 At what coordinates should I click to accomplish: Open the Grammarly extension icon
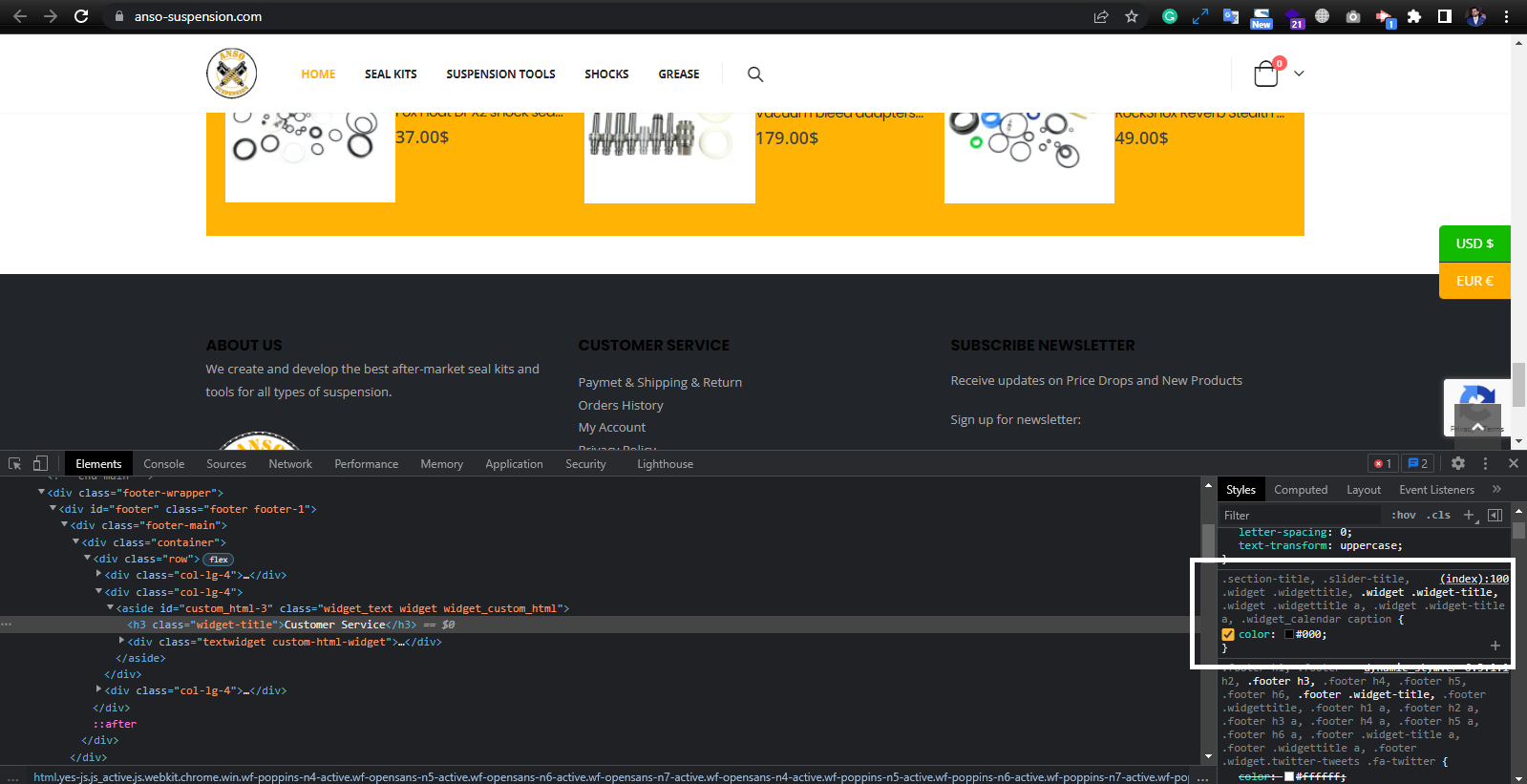pyautogui.click(x=1170, y=16)
